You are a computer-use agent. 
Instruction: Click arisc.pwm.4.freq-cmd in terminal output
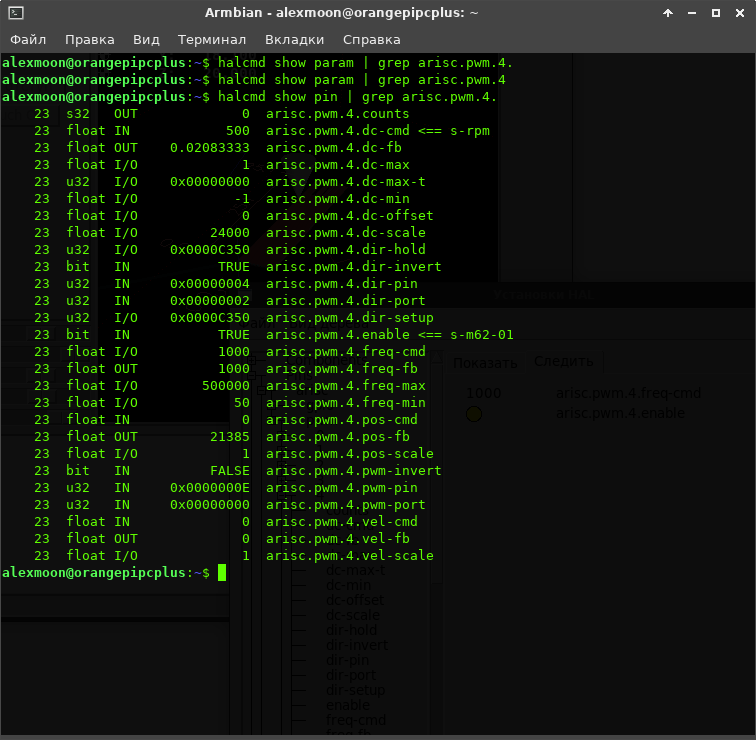(346, 351)
